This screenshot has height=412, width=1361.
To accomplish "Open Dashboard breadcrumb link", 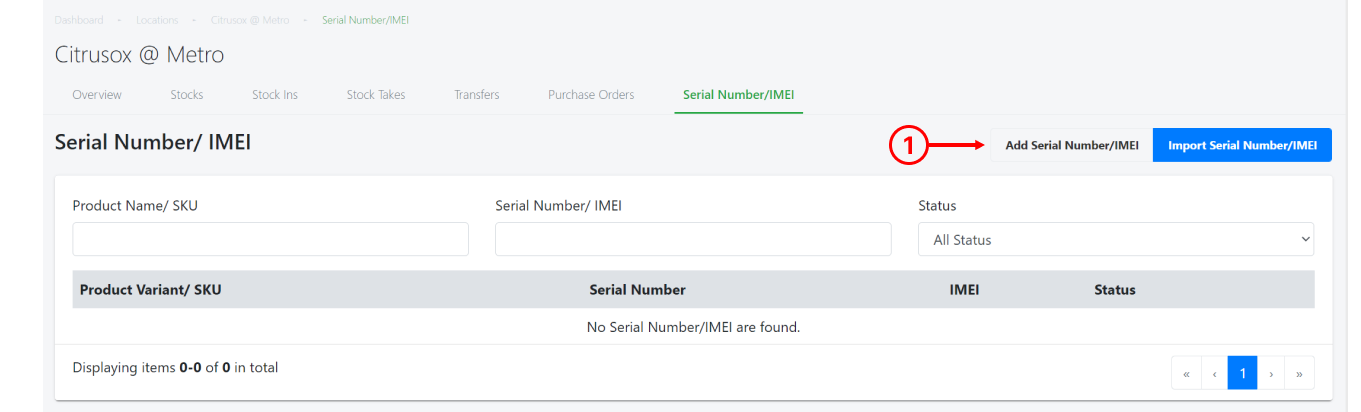I will pos(79,20).
